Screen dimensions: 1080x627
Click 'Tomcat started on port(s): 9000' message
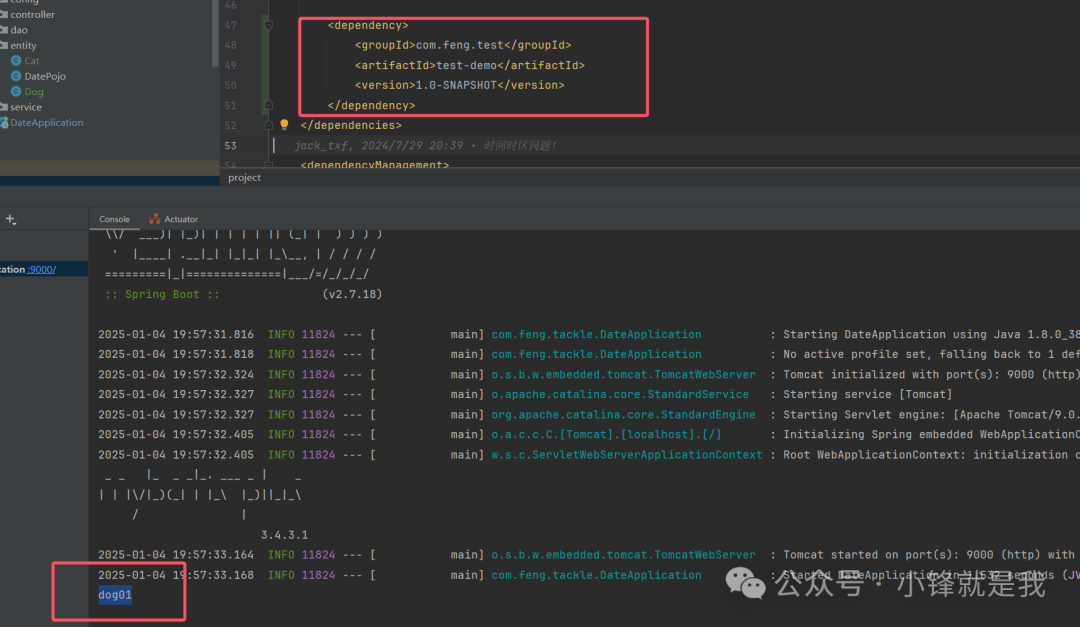(931, 555)
